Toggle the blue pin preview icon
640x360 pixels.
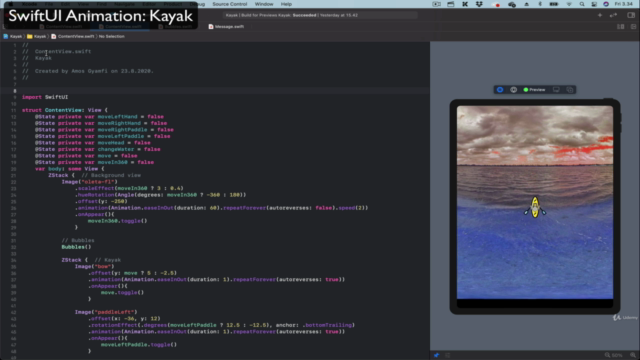coord(436,355)
